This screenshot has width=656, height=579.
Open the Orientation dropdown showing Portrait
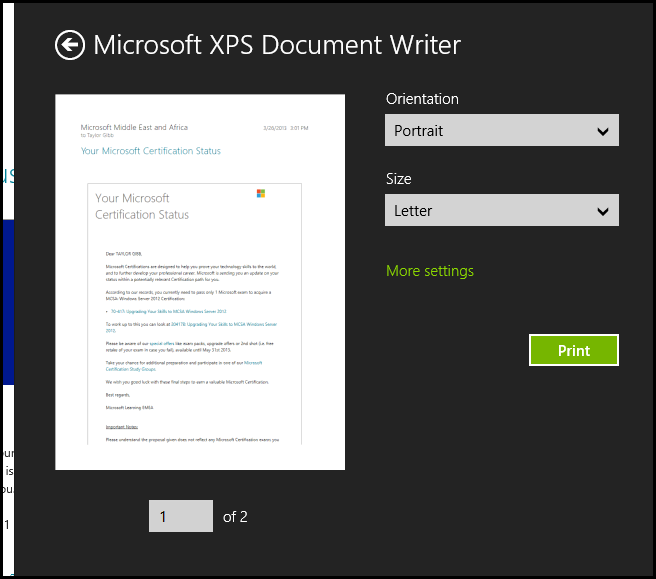(x=502, y=130)
